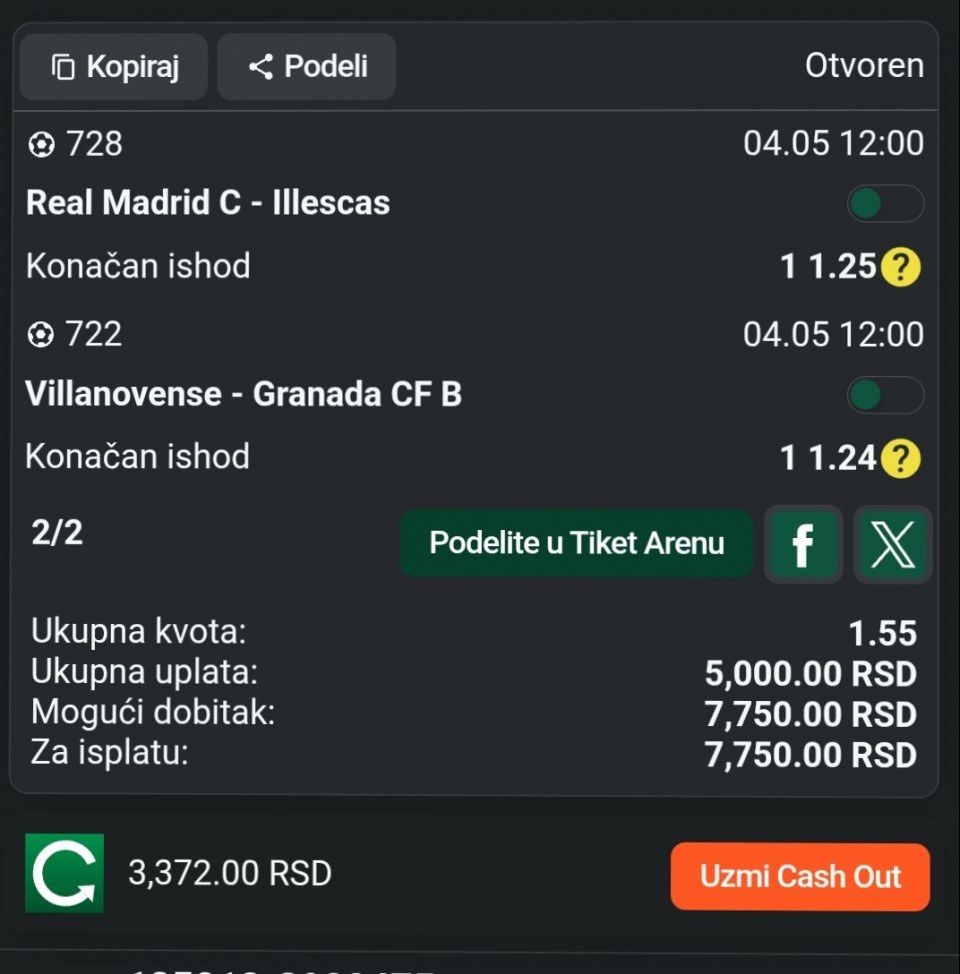Toggle switch for Villanovense - Granada CF B
Image resolution: width=960 pixels, height=974 pixels.
click(885, 394)
